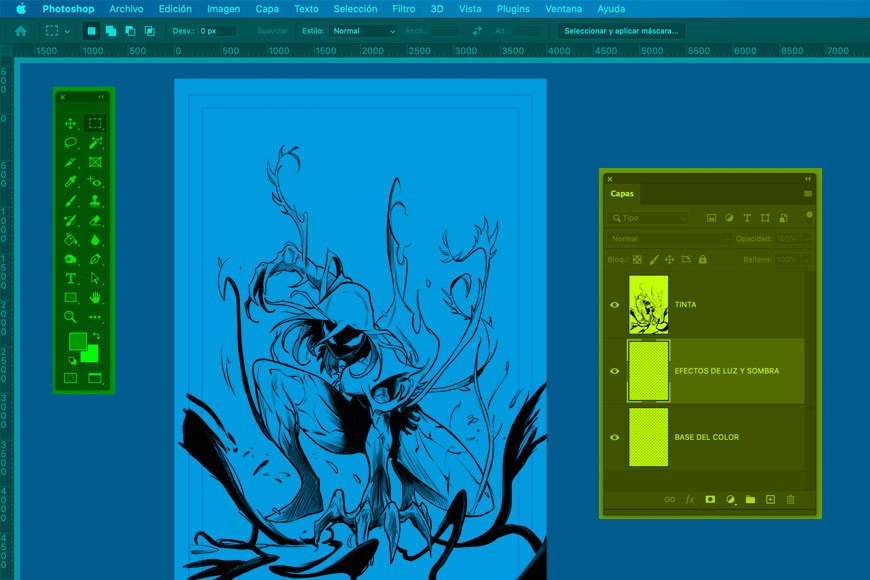Open the Capa menu
Image resolution: width=870 pixels, height=580 pixels.
[267, 9]
